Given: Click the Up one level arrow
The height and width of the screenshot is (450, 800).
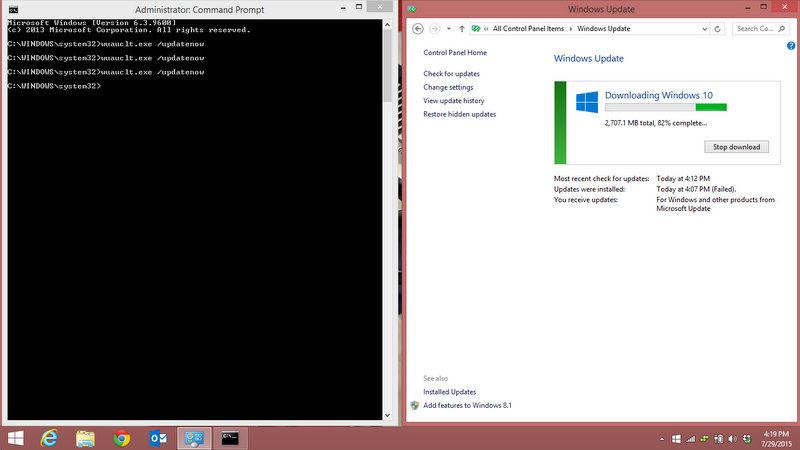Looking at the screenshot, I should (x=462, y=29).
